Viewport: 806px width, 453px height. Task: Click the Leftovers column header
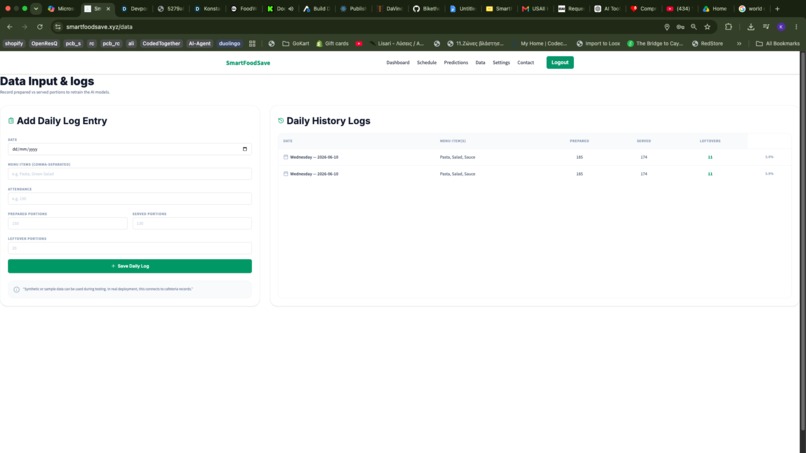pos(710,141)
